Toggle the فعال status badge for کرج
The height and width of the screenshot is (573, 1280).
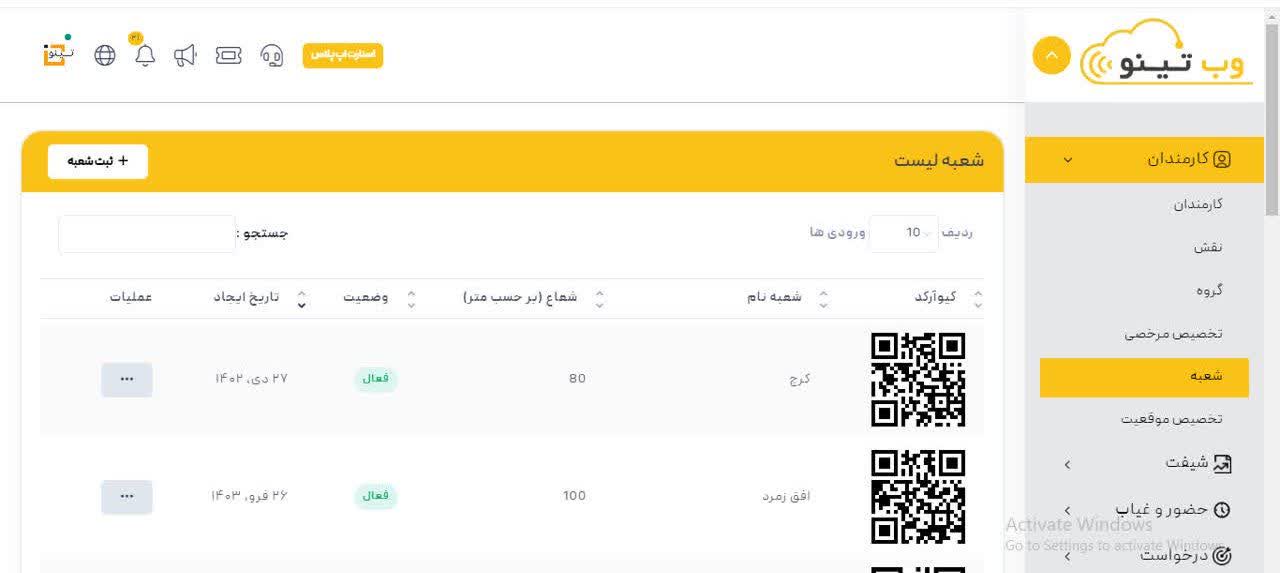(x=375, y=379)
